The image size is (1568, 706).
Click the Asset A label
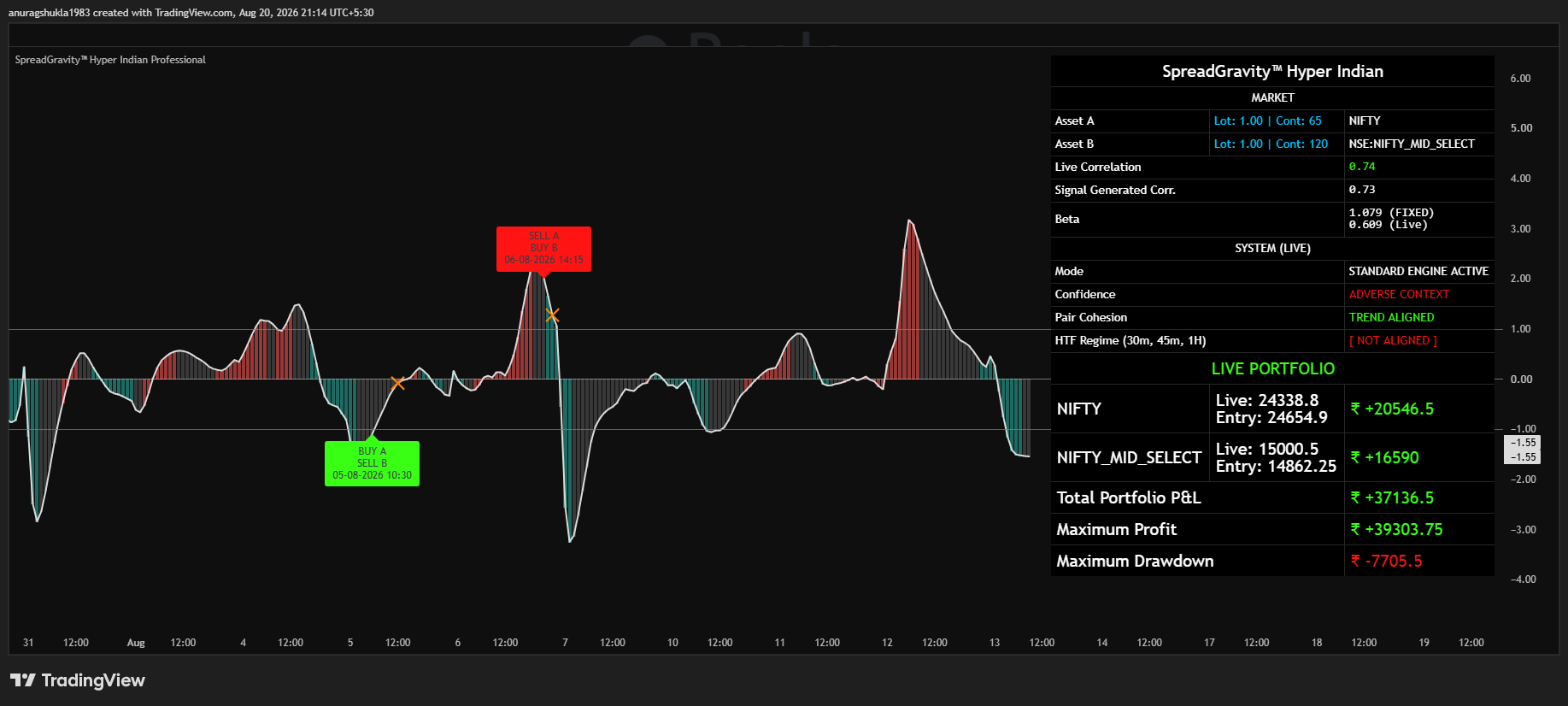pyautogui.click(x=1074, y=121)
